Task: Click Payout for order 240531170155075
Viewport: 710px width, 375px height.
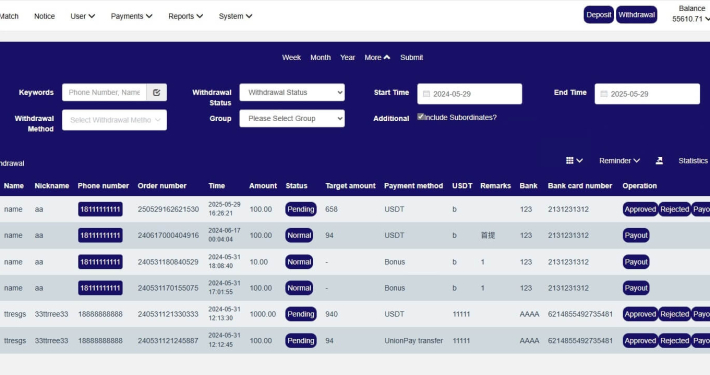Action: [636, 288]
